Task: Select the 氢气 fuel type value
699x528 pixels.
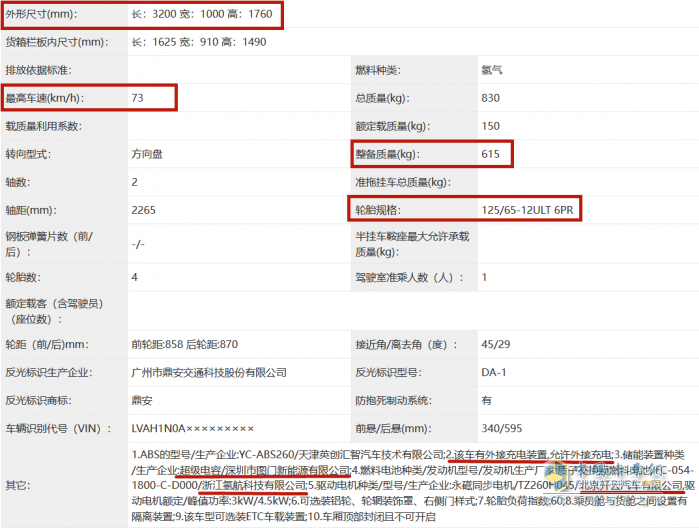Action: (491, 70)
